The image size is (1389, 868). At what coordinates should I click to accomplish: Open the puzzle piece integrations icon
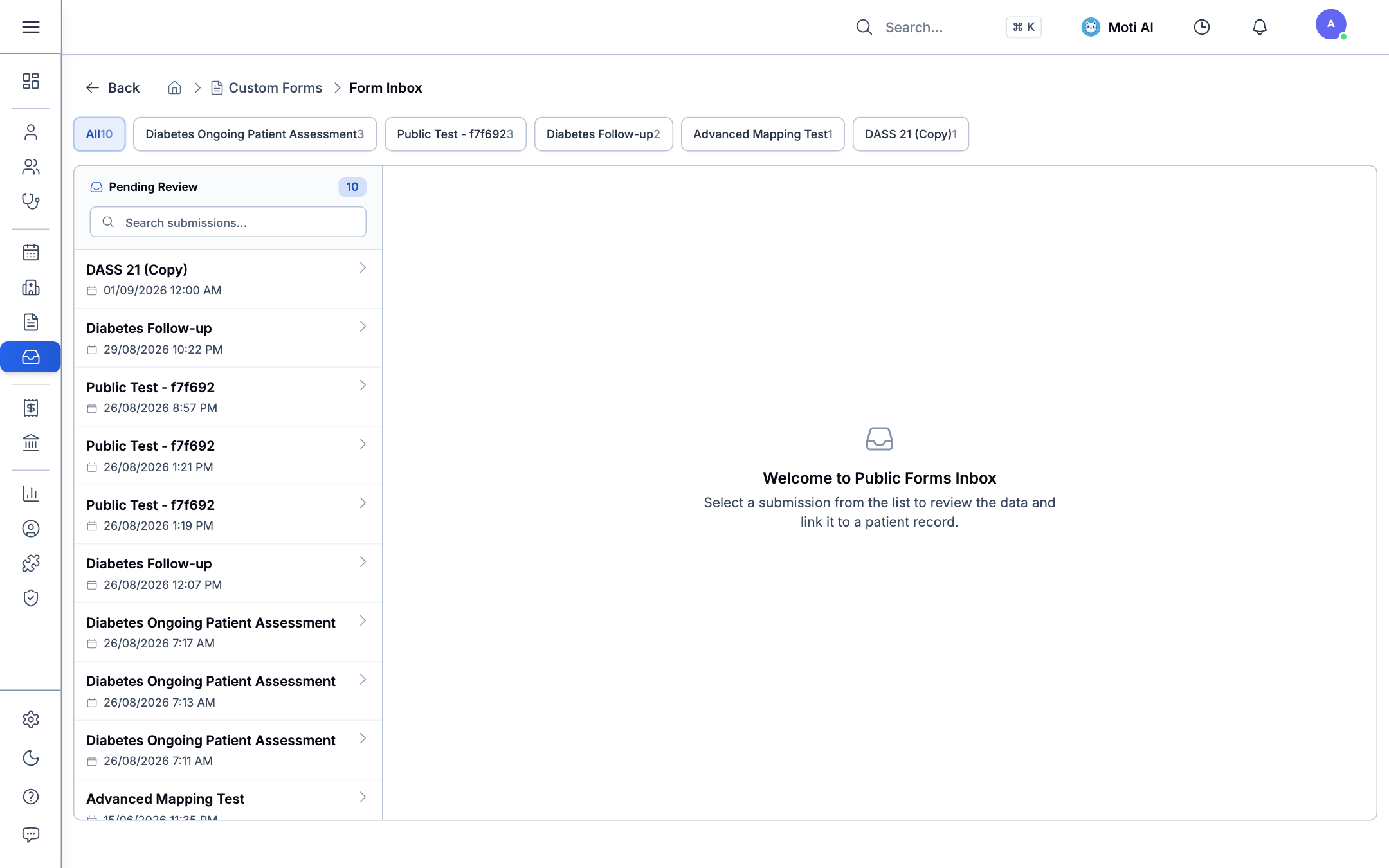[30, 563]
